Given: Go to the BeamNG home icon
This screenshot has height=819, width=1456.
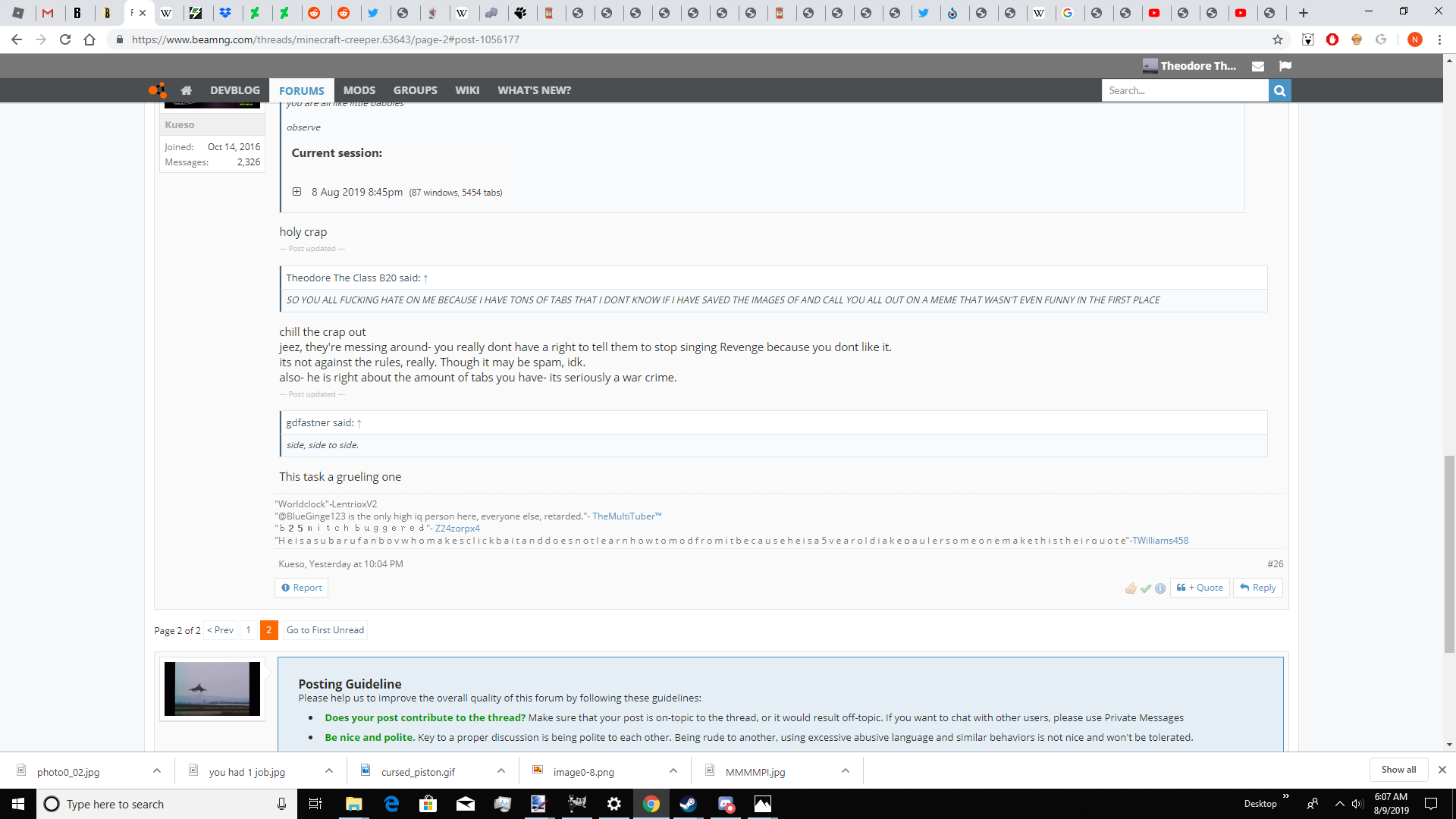Looking at the screenshot, I should pos(186,90).
